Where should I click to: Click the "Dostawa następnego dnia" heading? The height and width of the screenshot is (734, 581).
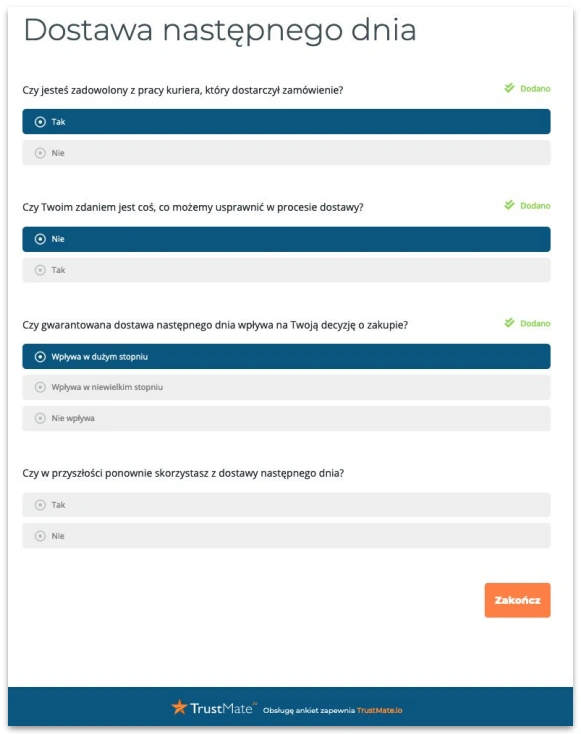click(220, 31)
